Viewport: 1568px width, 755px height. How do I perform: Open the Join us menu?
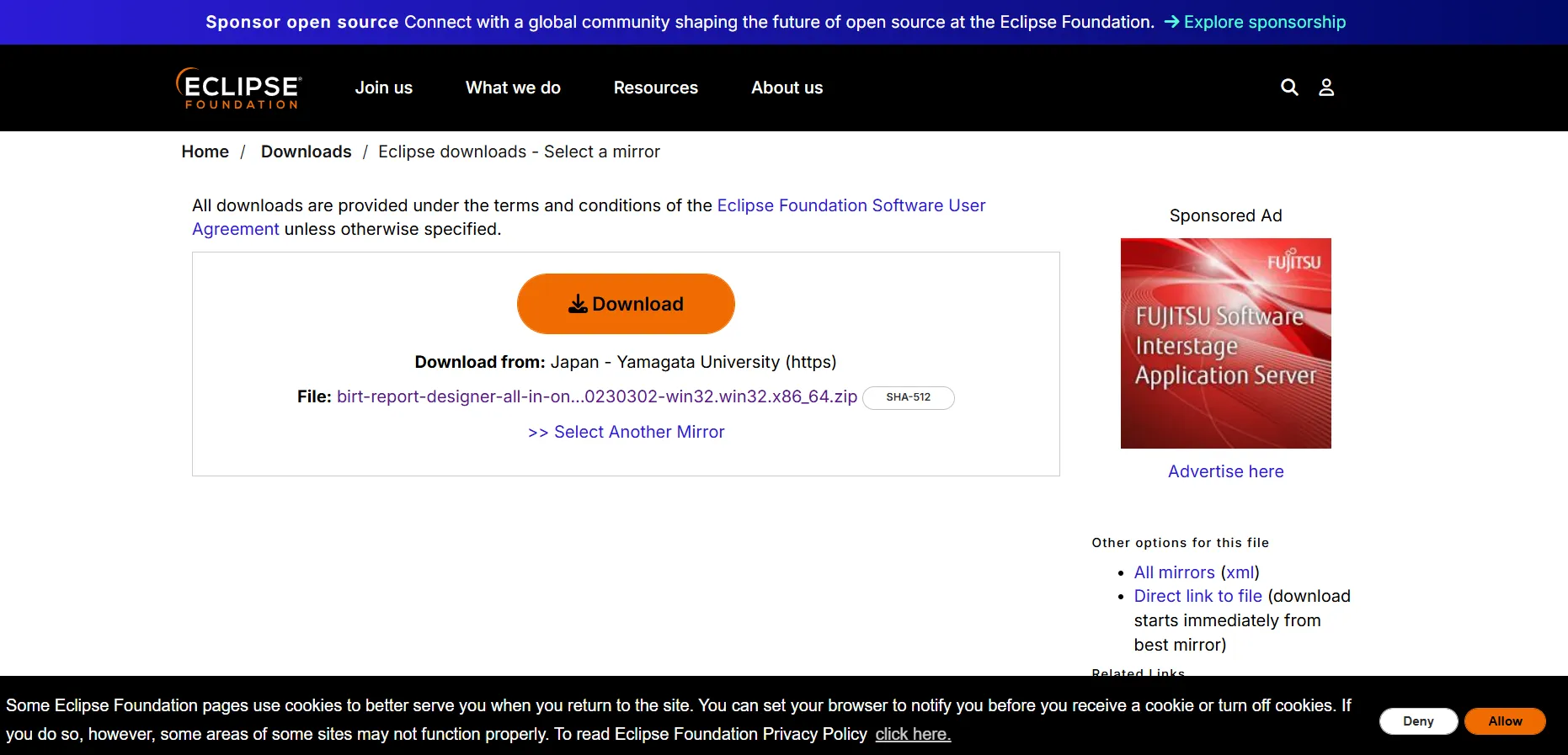point(384,88)
